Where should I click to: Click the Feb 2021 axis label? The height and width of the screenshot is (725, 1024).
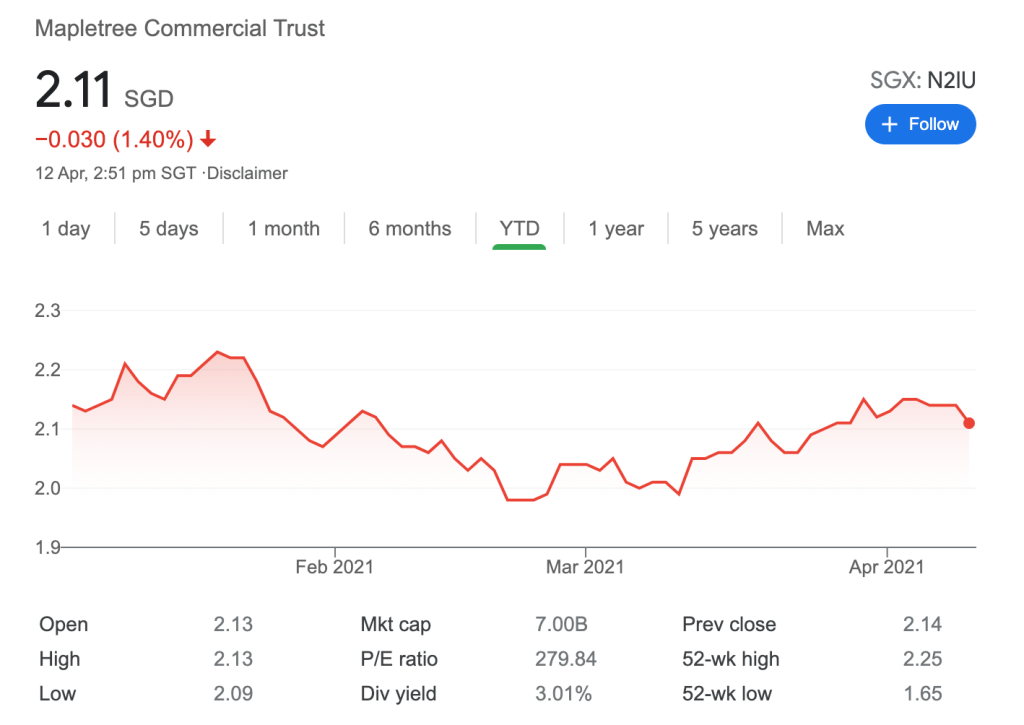click(x=335, y=567)
